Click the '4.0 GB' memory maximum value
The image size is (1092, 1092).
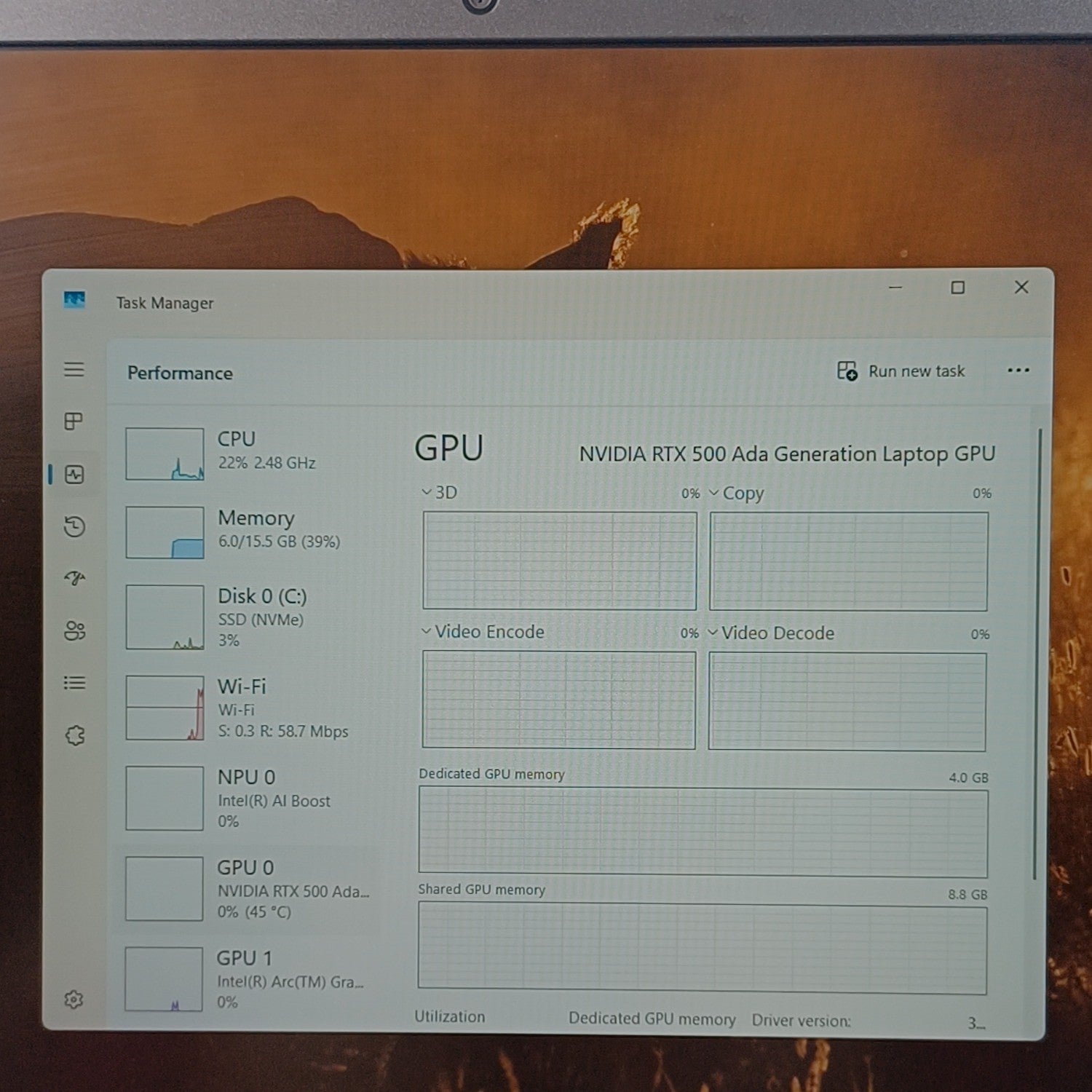968,778
